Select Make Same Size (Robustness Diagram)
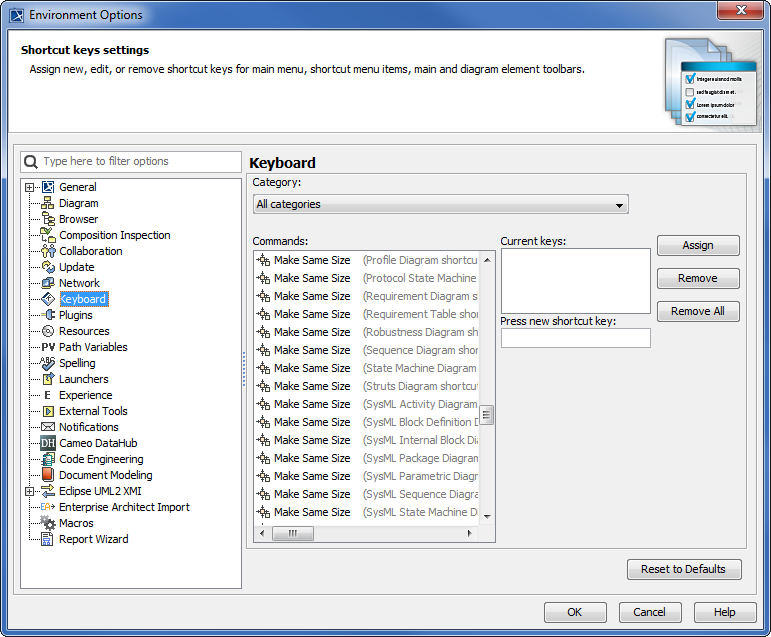This screenshot has width=771, height=637. point(367,332)
